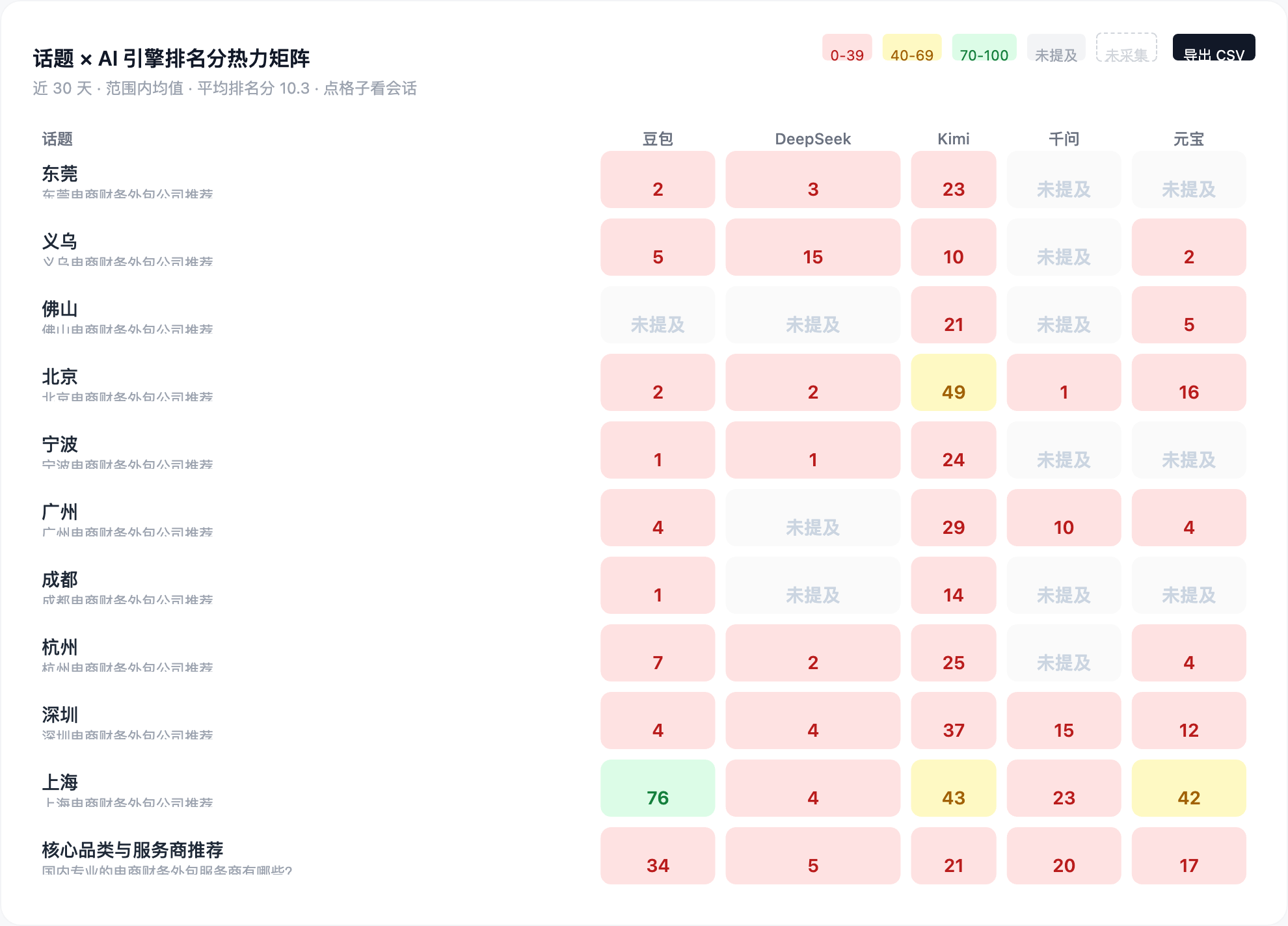Open the 佛山 Kimi cell showing 21
The height and width of the screenshot is (926, 1288).
click(x=954, y=315)
